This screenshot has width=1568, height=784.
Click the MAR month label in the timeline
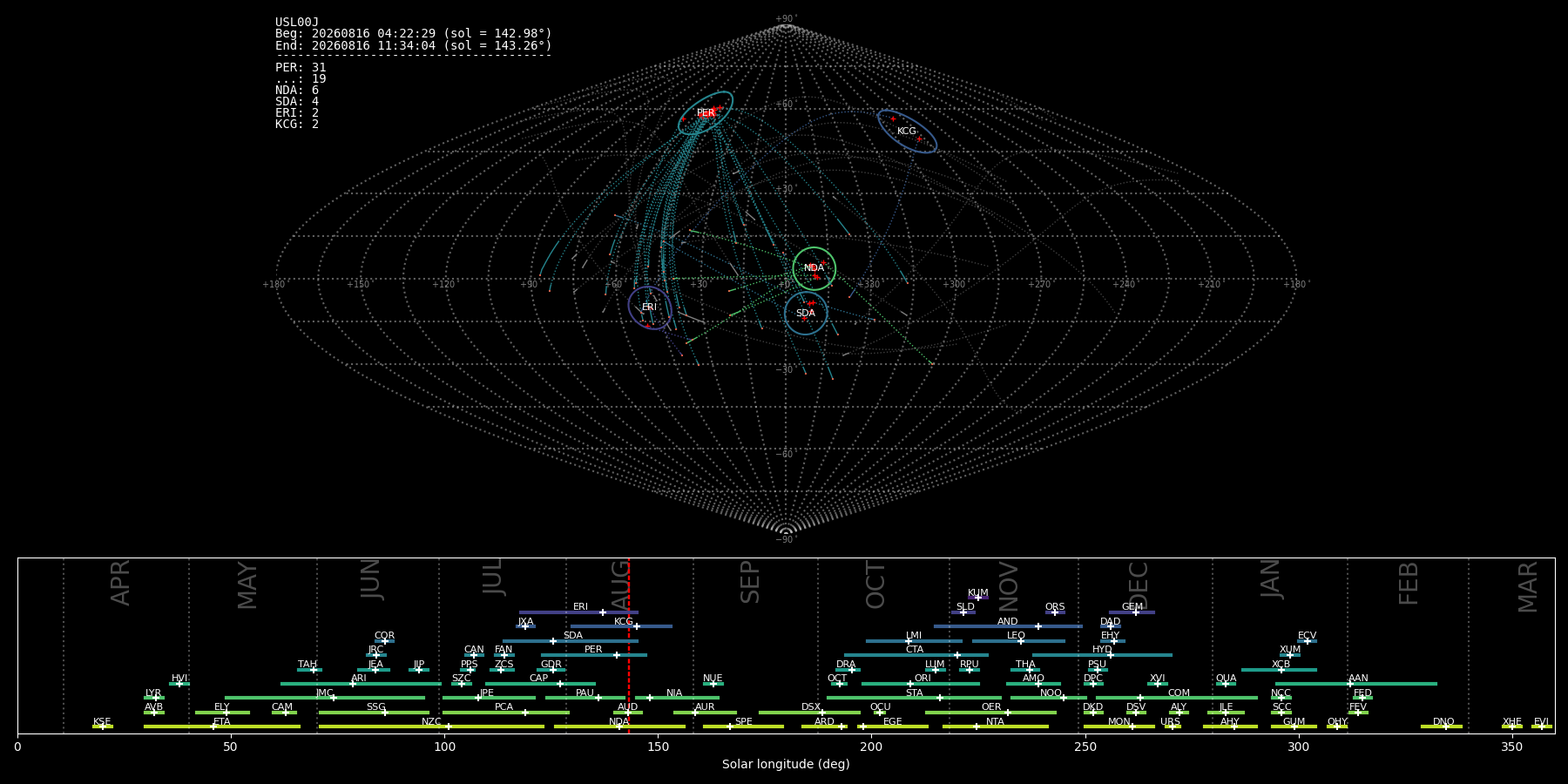[x=1529, y=587]
